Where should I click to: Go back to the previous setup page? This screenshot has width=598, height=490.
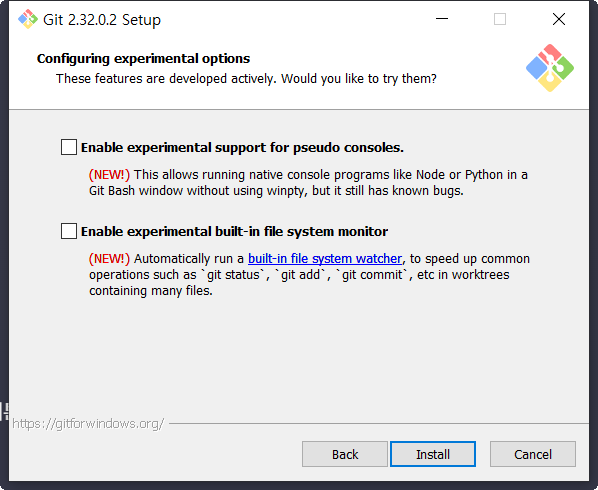(x=345, y=454)
